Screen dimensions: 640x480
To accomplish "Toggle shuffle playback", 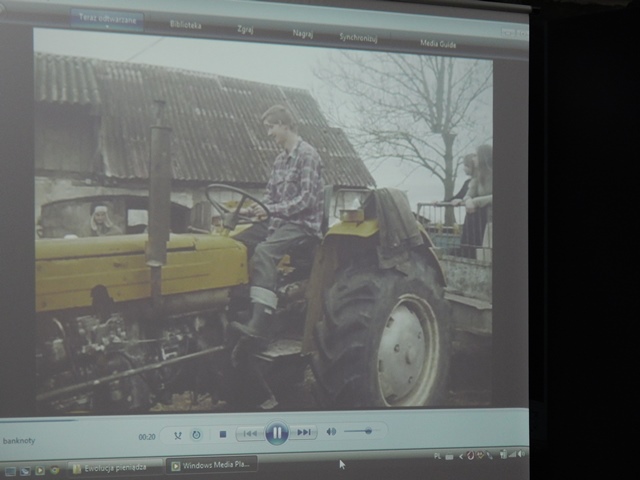I will 178,436.
